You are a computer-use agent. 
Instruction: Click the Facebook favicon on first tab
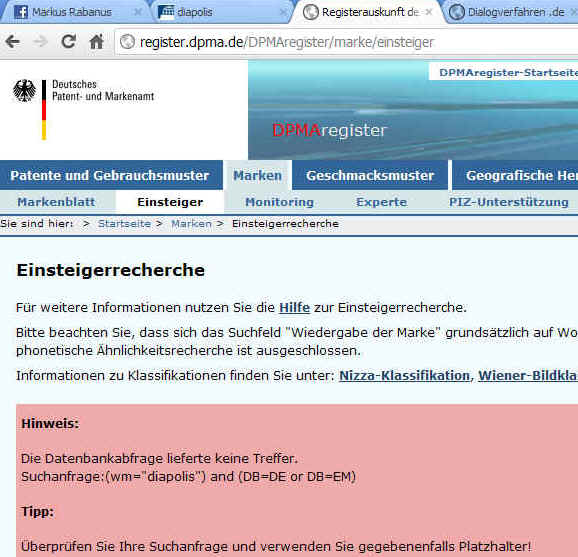tap(21, 12)
